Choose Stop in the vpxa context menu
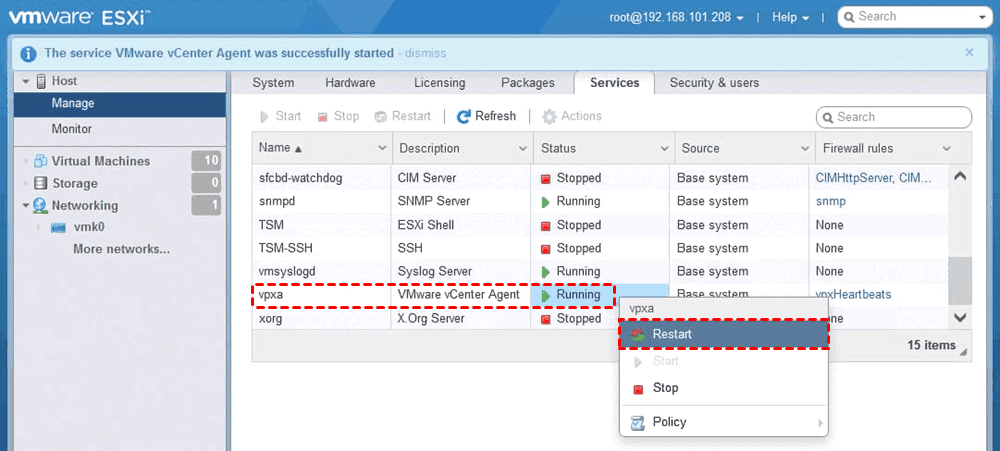1000x451 pixels. pyautogui.click(x=724, y=388)
